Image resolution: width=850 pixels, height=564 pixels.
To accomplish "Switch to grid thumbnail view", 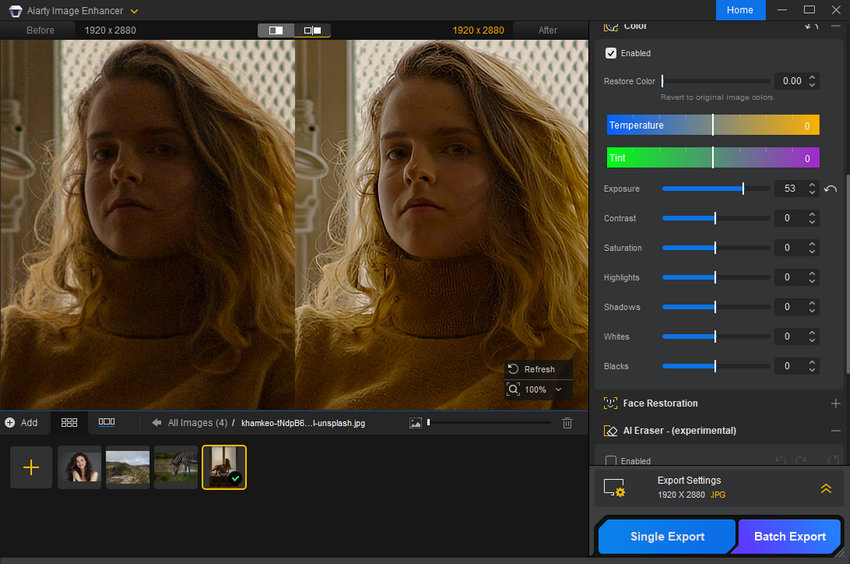I will pos(69,423).
